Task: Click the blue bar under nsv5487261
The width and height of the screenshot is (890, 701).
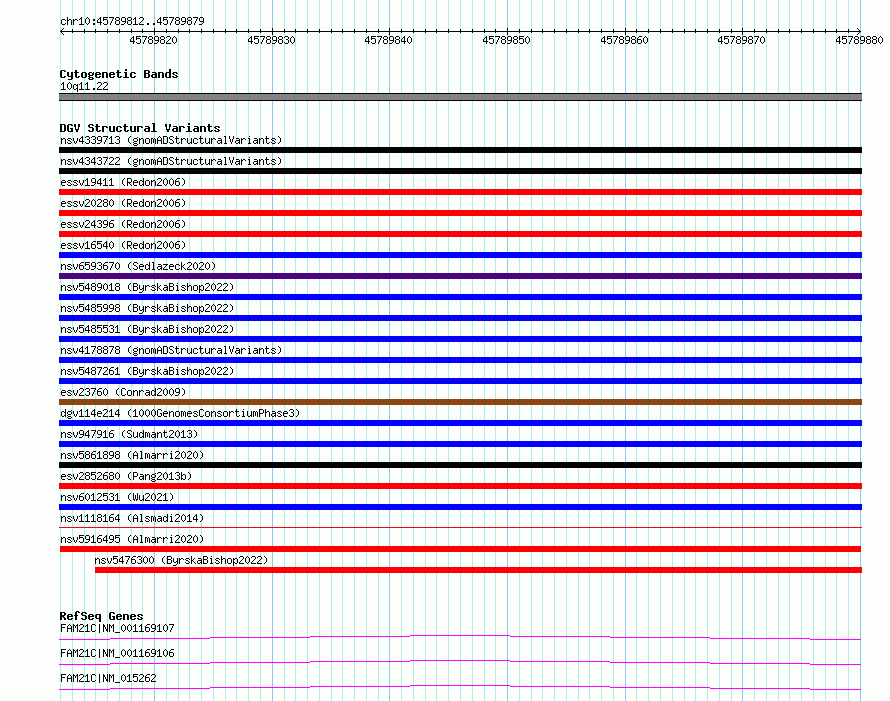Action: tap(460, 381)
